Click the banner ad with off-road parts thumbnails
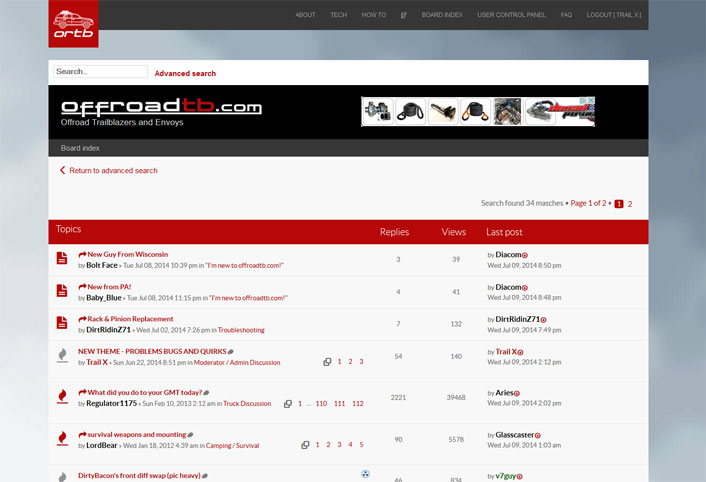The image size is (706, 482). [477, 111]
